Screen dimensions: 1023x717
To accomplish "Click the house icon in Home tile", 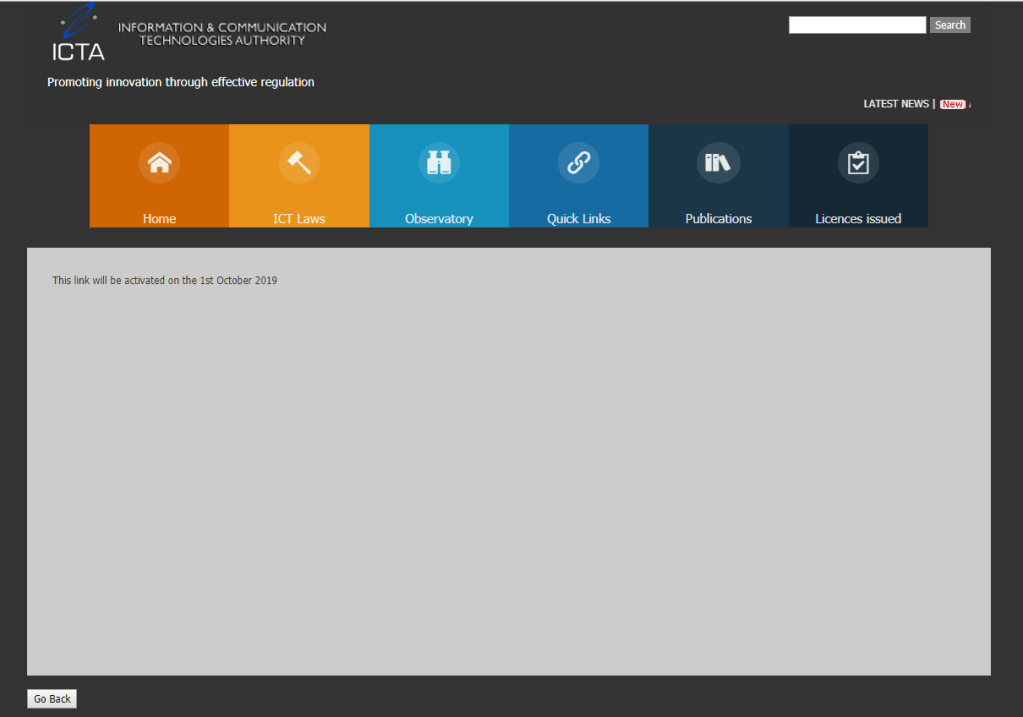I will (159, 163).
